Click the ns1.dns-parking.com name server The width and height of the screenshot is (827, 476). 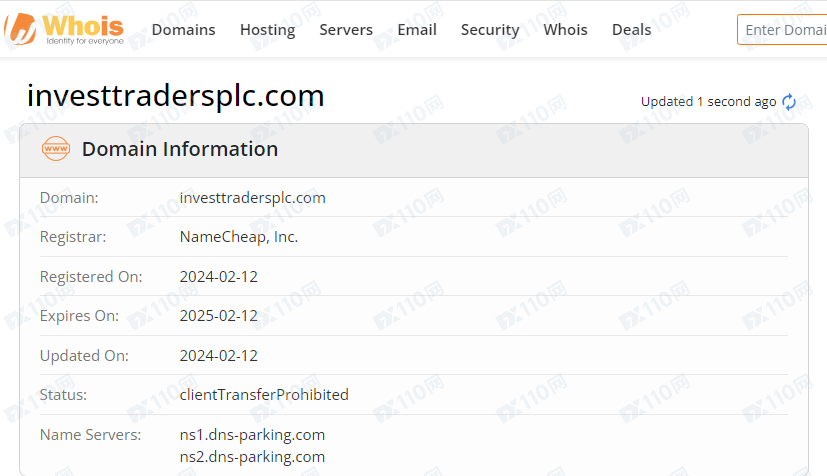[x=252, y=435]
